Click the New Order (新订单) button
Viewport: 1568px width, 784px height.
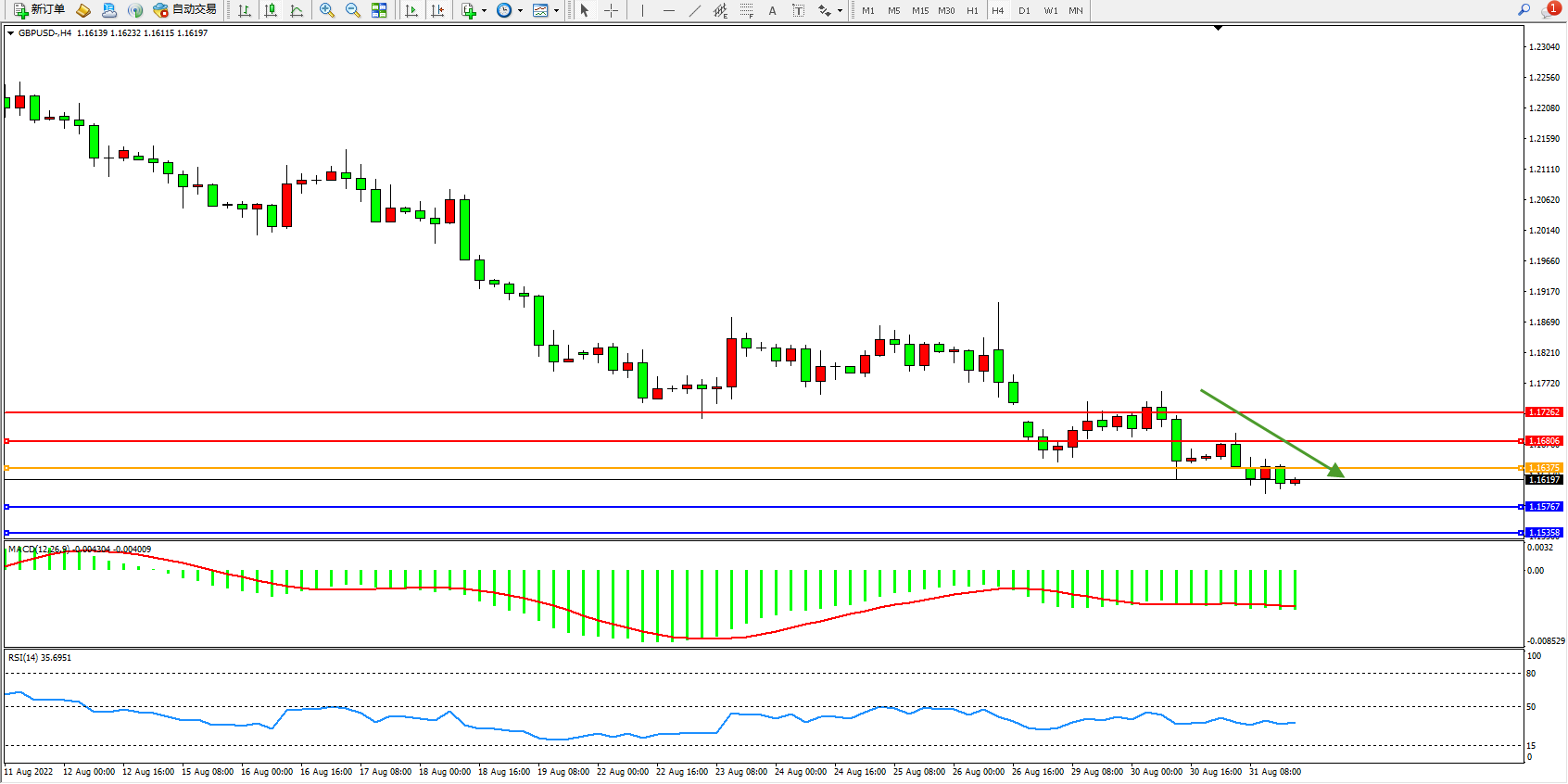39,10
